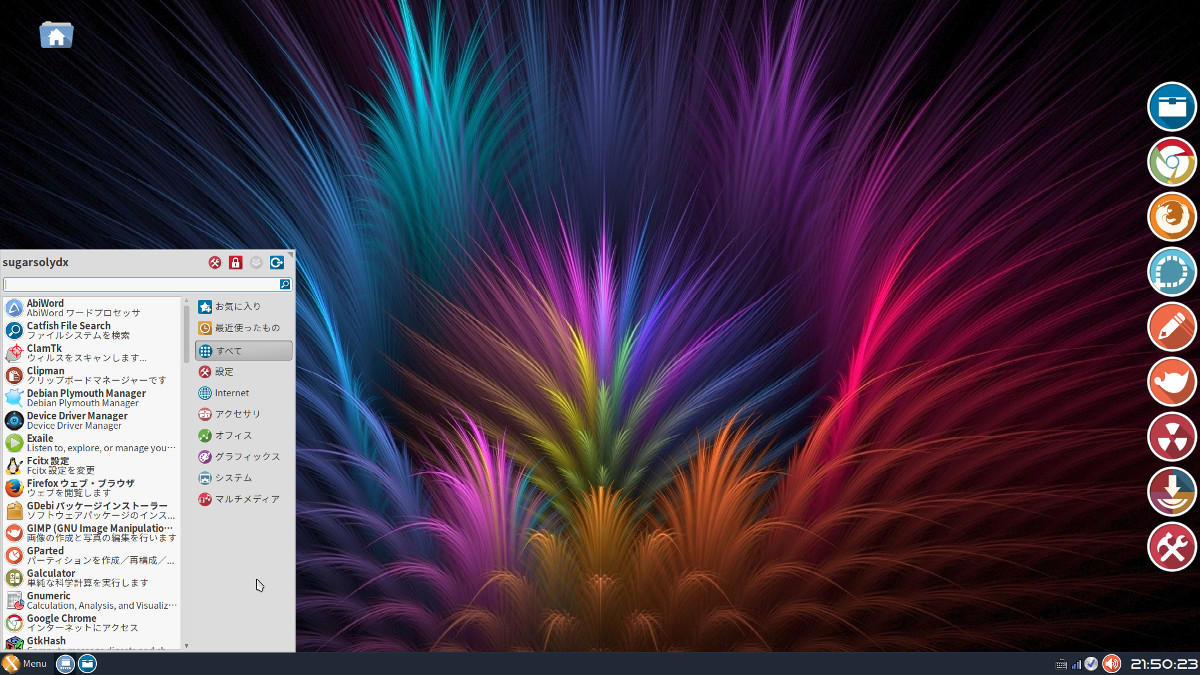1200x675 pixels.
Task: Launch Galculator
Action: tap(91, 578)
